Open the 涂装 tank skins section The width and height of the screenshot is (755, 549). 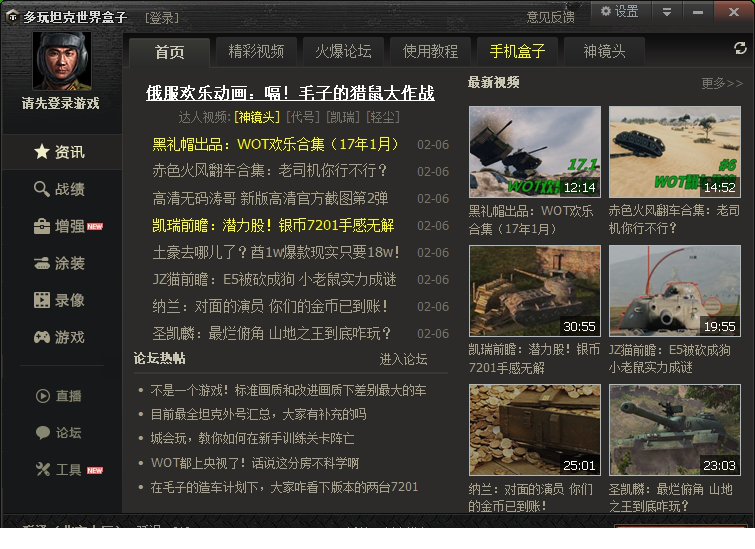tap(61, 263)
